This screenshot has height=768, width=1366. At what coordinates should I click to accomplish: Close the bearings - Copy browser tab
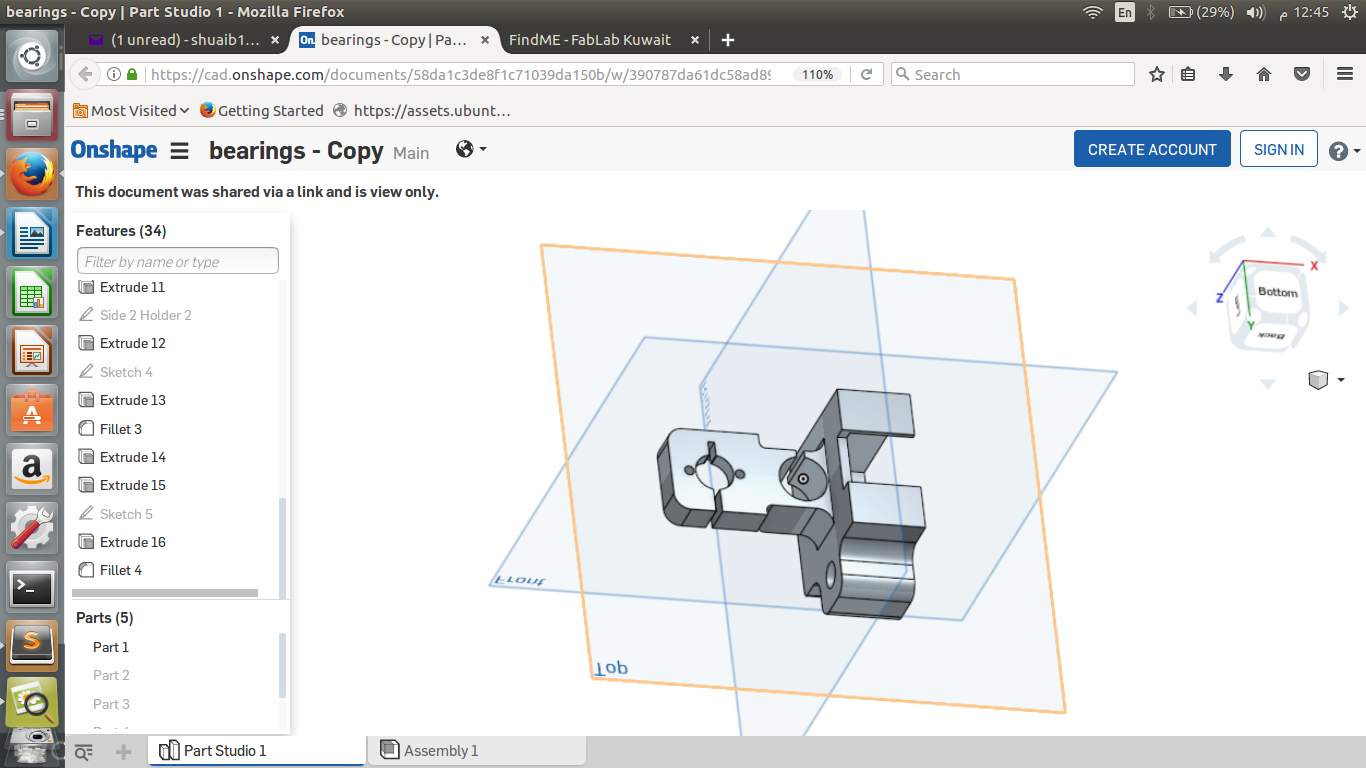[485, 40]
